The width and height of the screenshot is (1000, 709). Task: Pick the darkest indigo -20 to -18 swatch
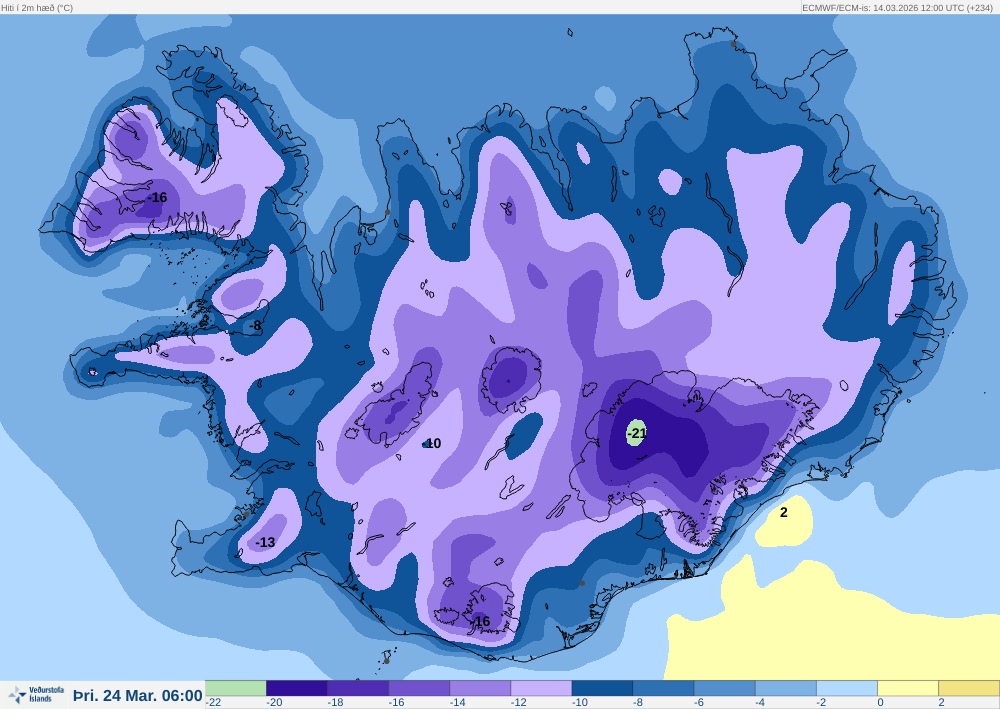pyautogui.click(x=297, y=688)
